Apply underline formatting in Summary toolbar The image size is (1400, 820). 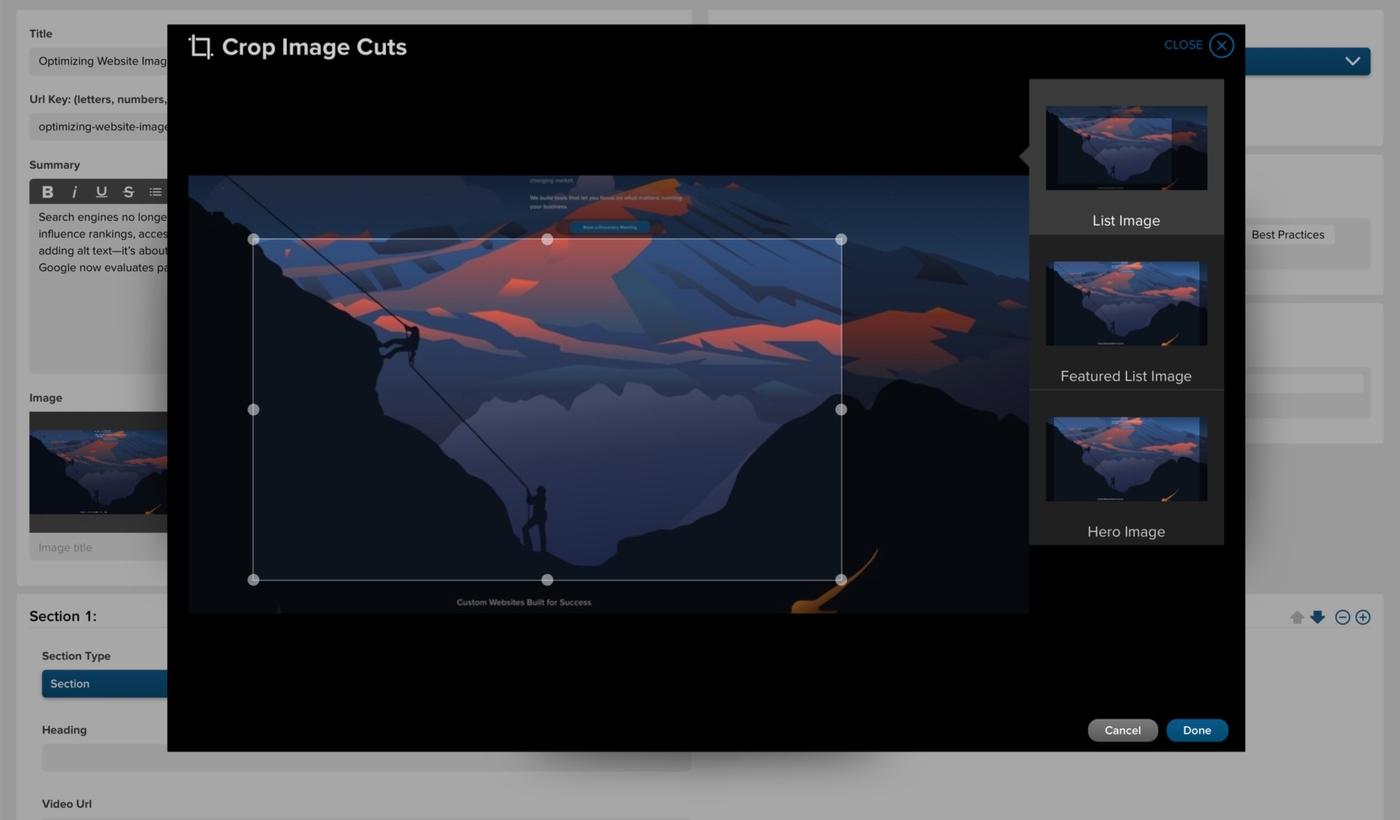101,192
